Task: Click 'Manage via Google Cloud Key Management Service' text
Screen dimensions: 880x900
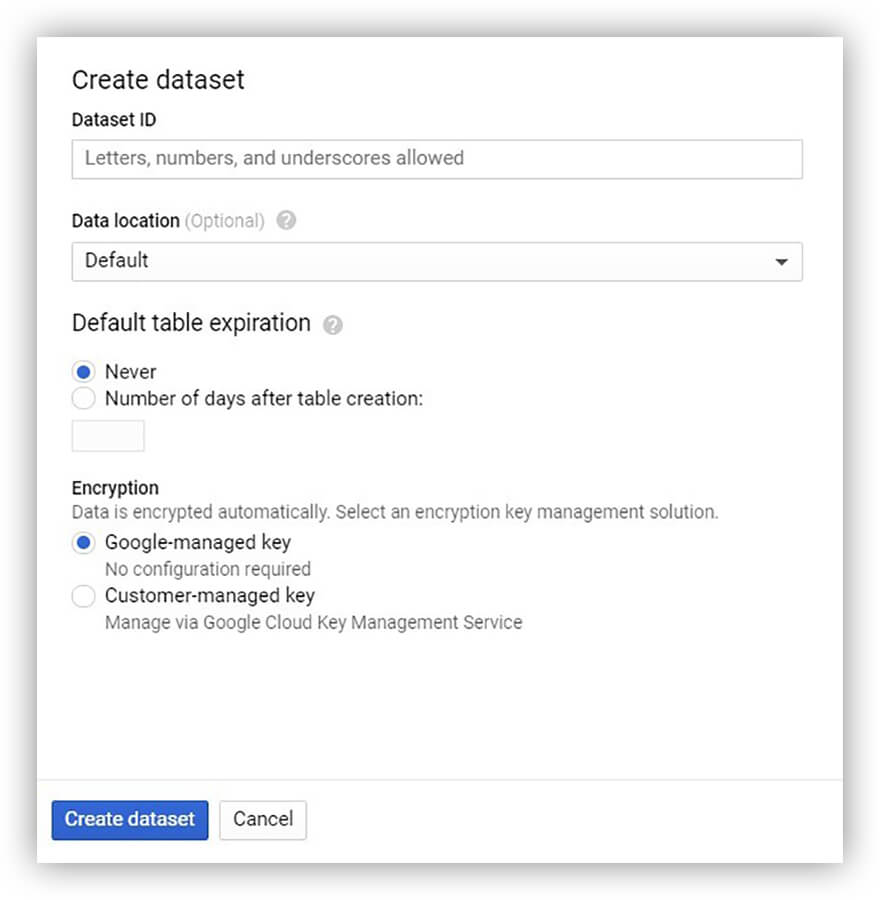Action: click(313, 622)
